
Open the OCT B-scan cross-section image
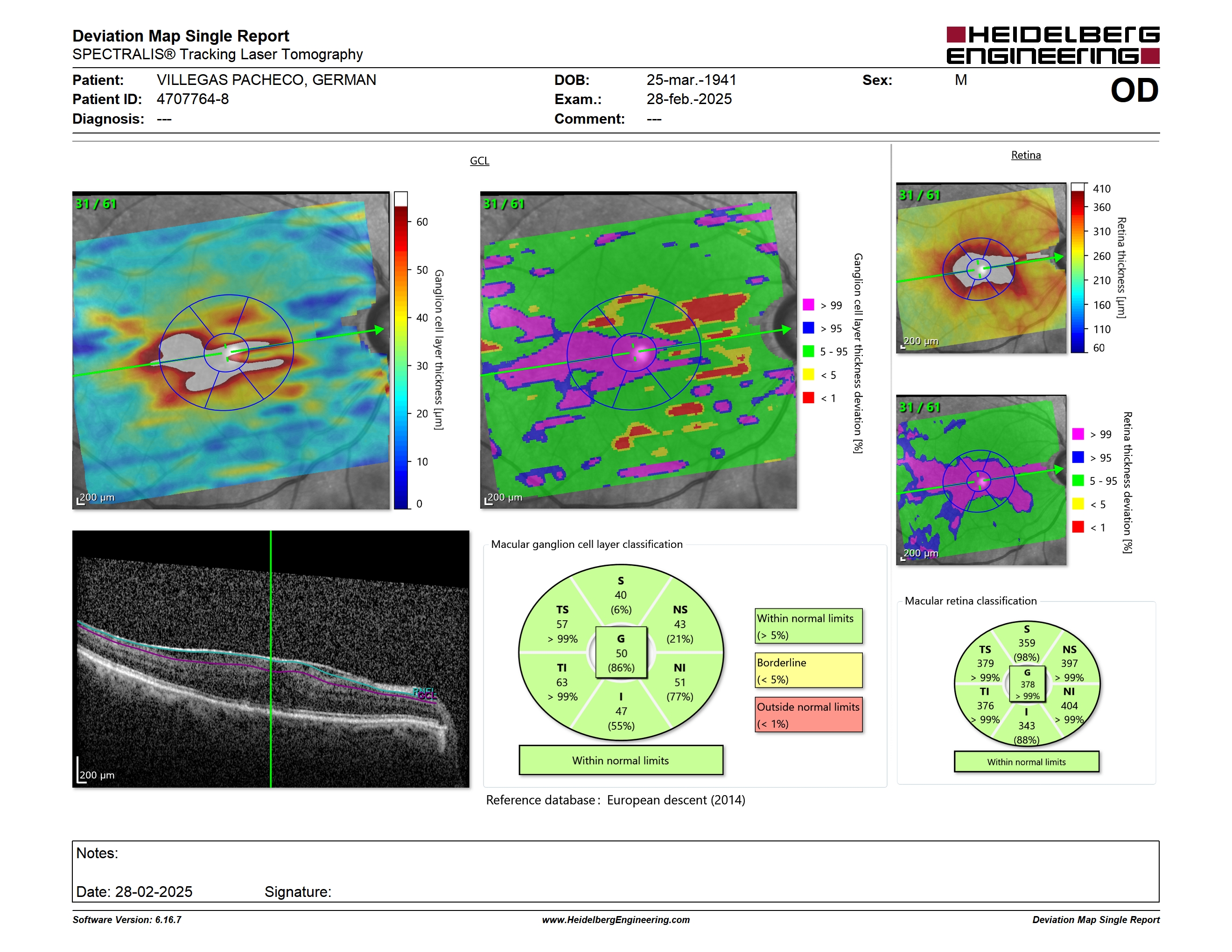click(271, 659)
